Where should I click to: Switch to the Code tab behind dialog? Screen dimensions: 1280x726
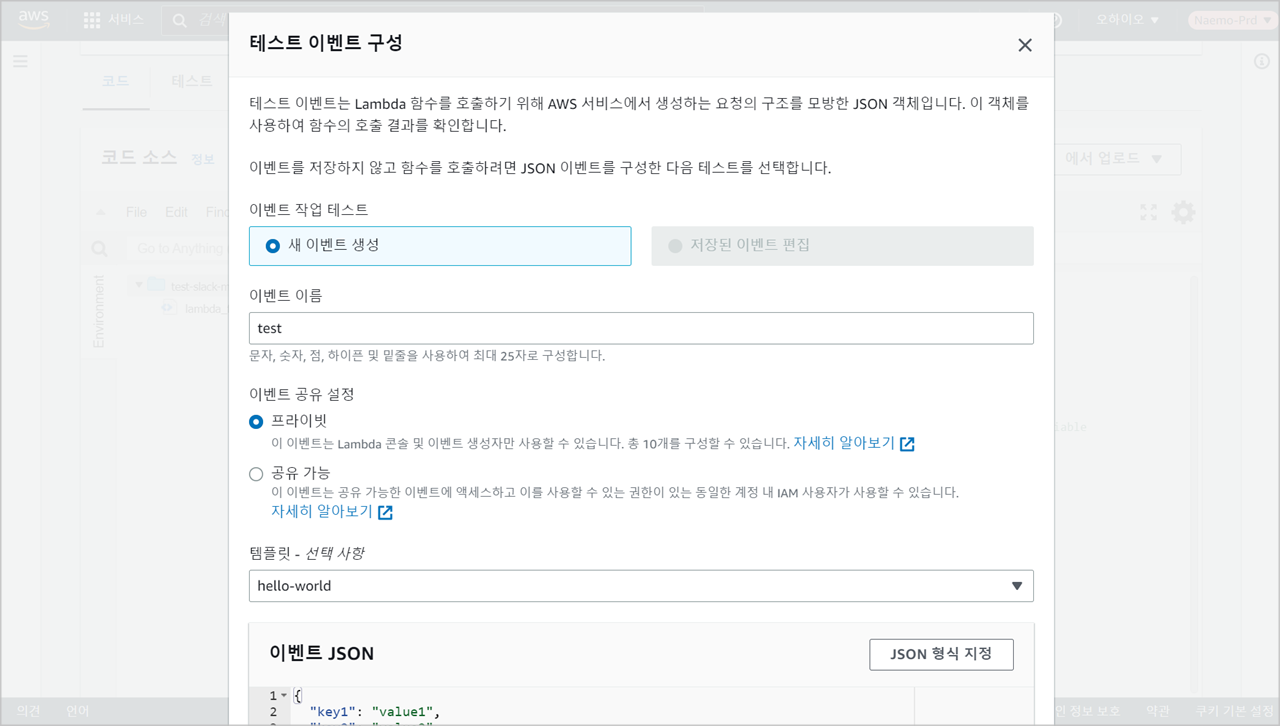point(116,81)
